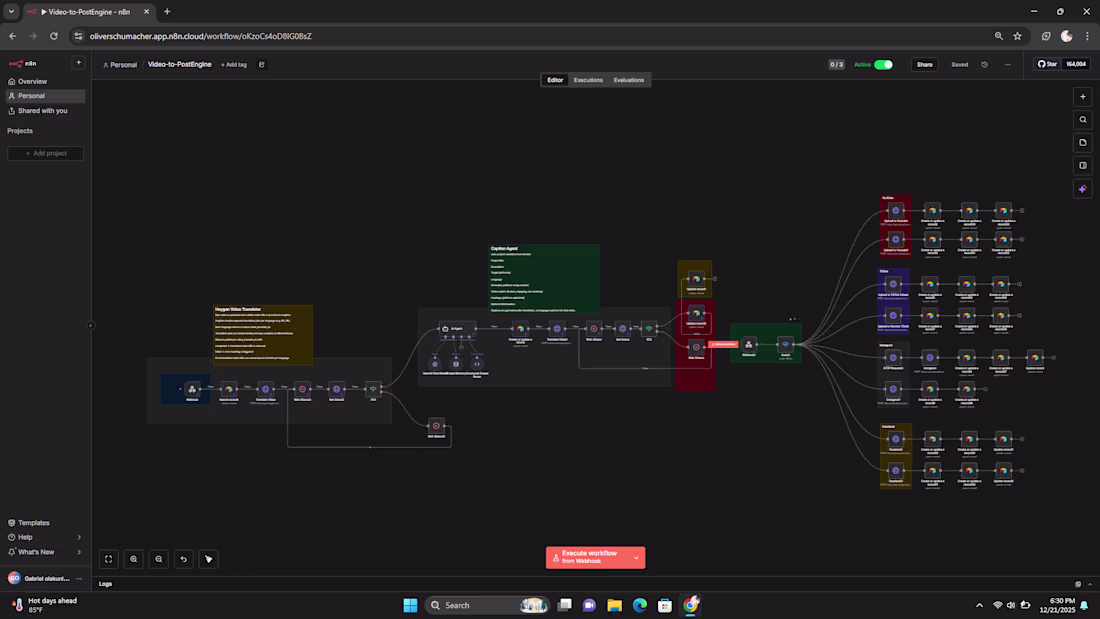Open the templates panel icon in the right sidebar
Image resolution: width=1100 pixels, height=619 pixels.
coord(1082,142)
